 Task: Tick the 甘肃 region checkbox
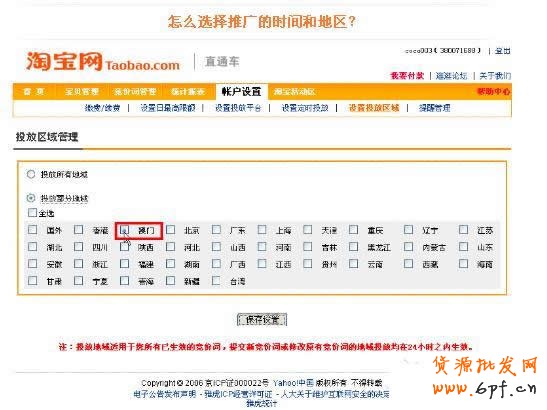point(32,280)
